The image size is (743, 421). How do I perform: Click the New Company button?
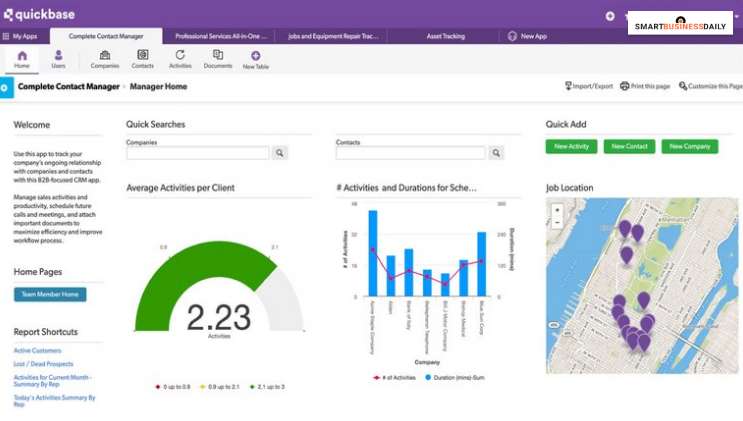click(690, 146)
